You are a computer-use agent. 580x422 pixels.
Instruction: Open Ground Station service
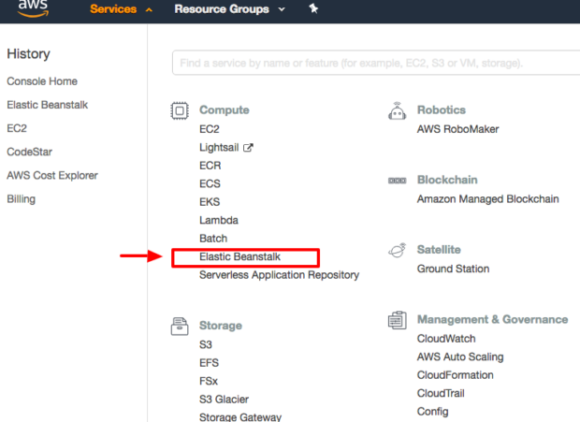pyautogui.click(x=453, y=269)
